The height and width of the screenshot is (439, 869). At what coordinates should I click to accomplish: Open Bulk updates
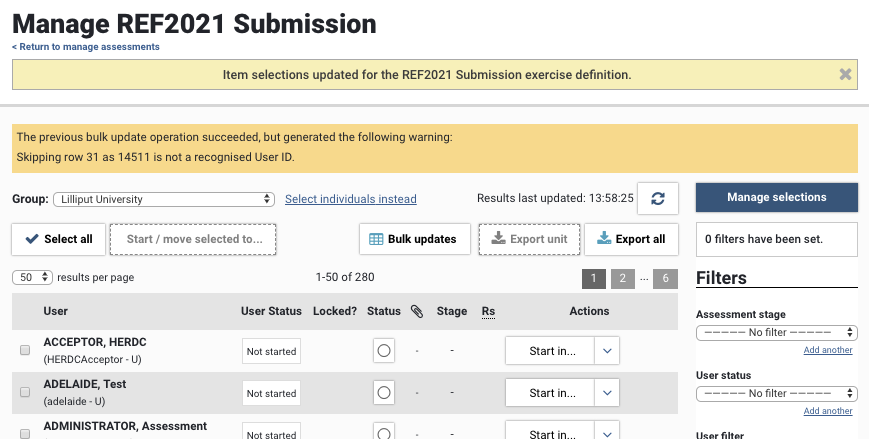[413, 239]
